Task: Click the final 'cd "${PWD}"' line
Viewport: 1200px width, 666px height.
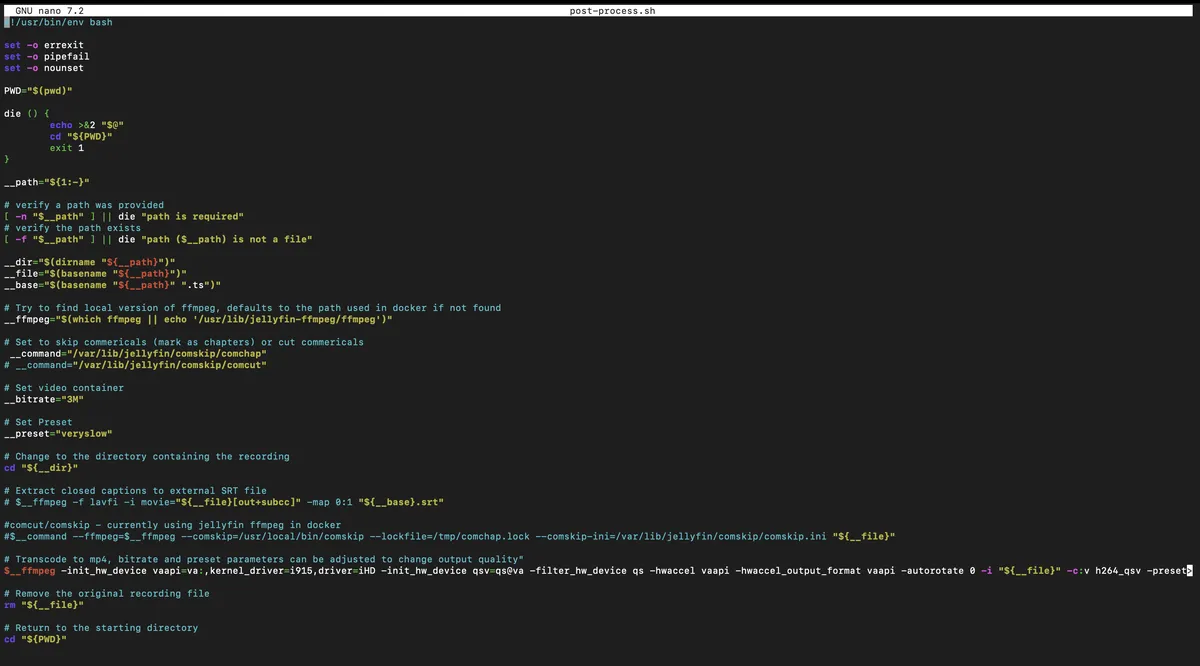Action: point(36,639)
